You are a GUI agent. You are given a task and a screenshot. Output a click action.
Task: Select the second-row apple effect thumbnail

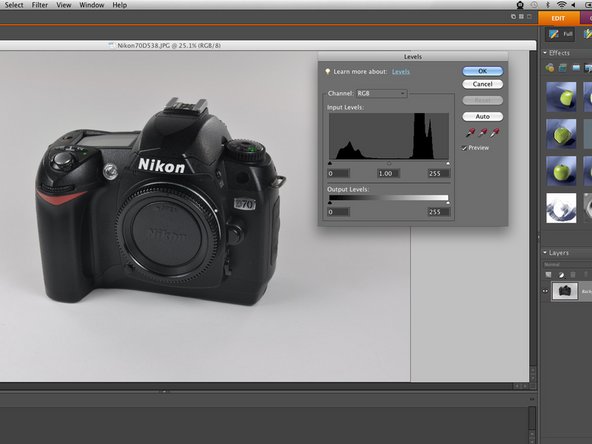(x=561, y=134)
